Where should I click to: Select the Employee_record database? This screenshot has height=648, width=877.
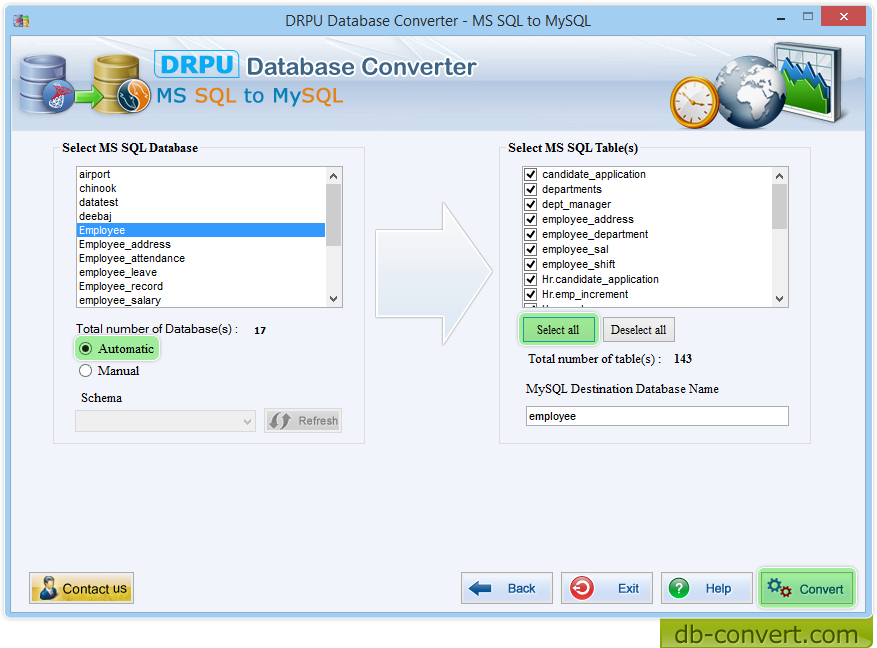[200, 286]
